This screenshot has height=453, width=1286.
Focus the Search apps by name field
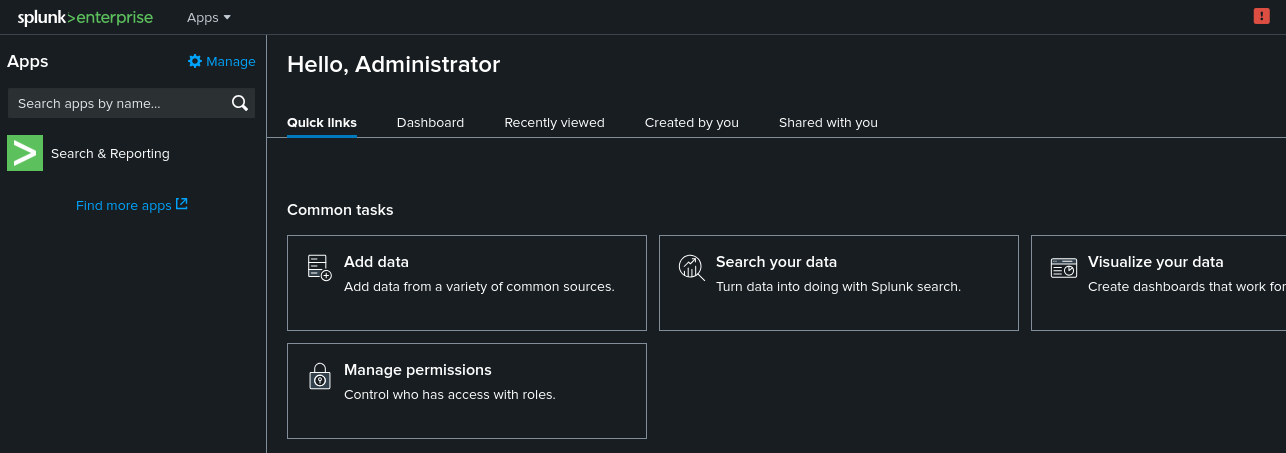[x=131, y=103]
